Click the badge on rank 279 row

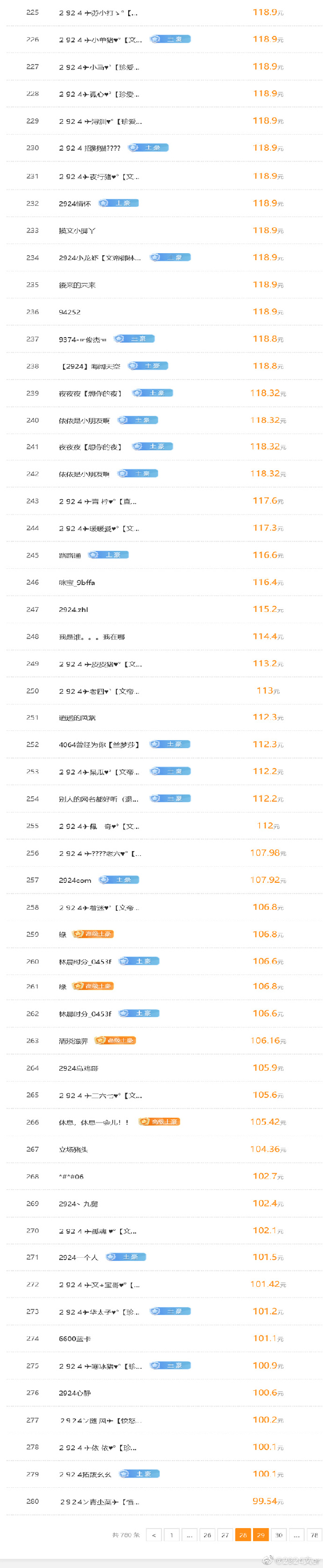139,1473
